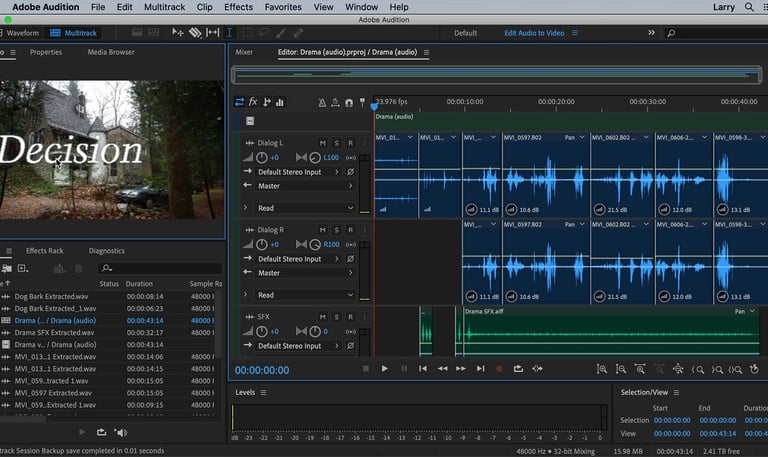Switch to Multitrack view
768x457 pixels.
click(74, 33)
